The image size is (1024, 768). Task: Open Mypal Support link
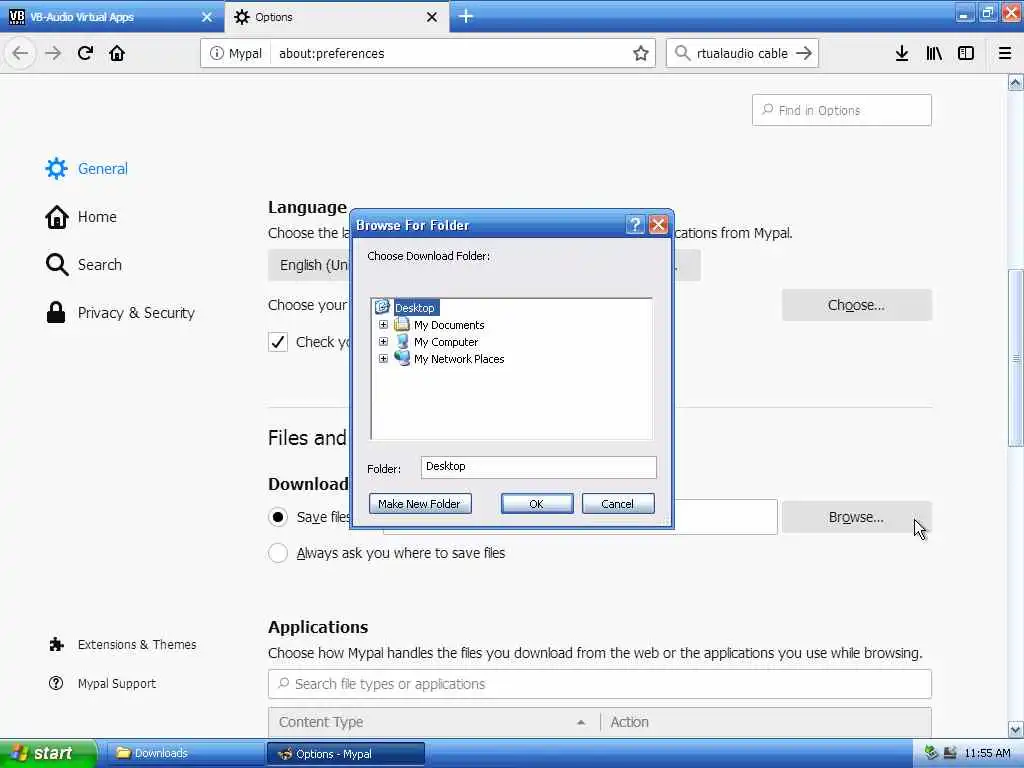coord(116,684)
